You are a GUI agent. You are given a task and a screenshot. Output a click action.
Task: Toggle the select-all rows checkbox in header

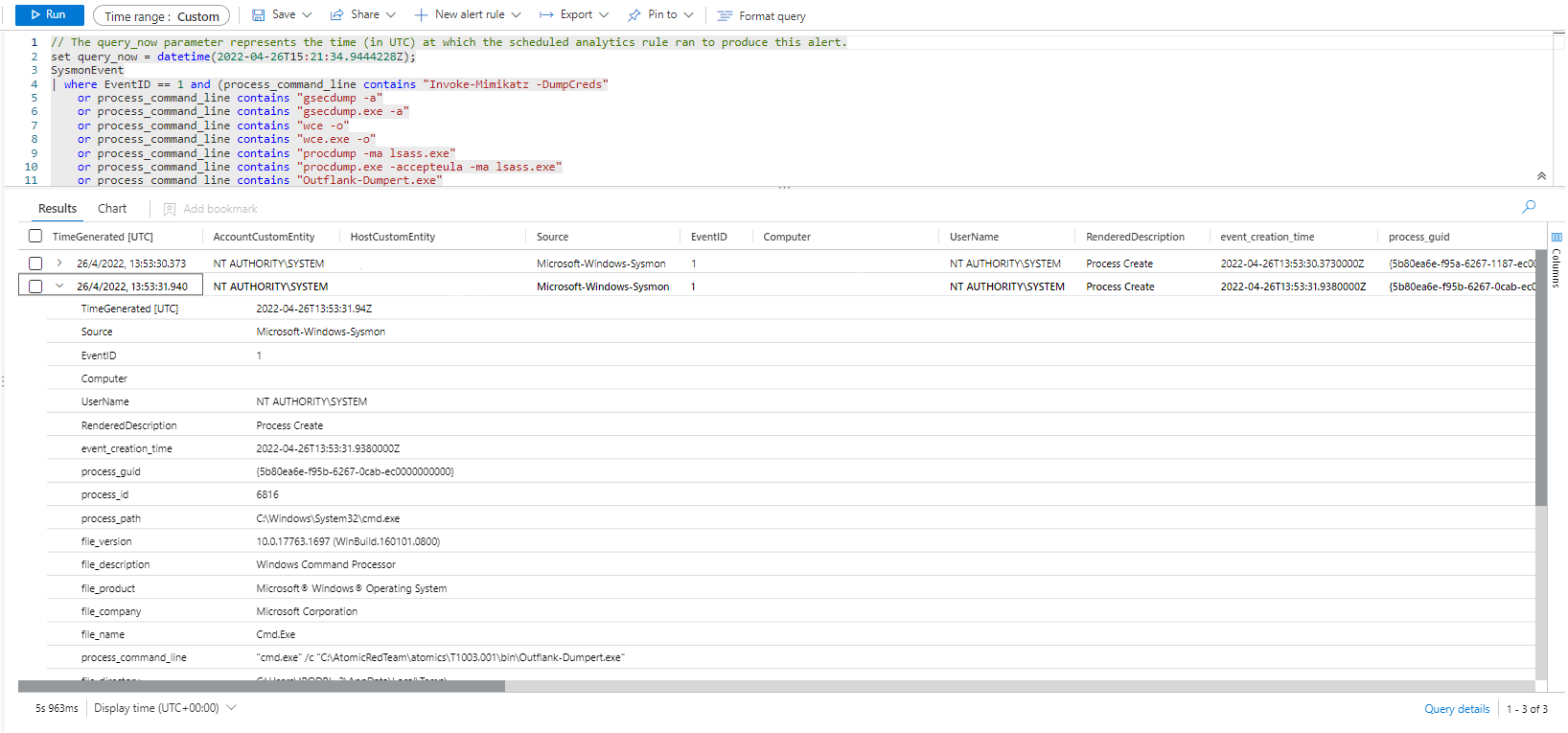[35, 237]
